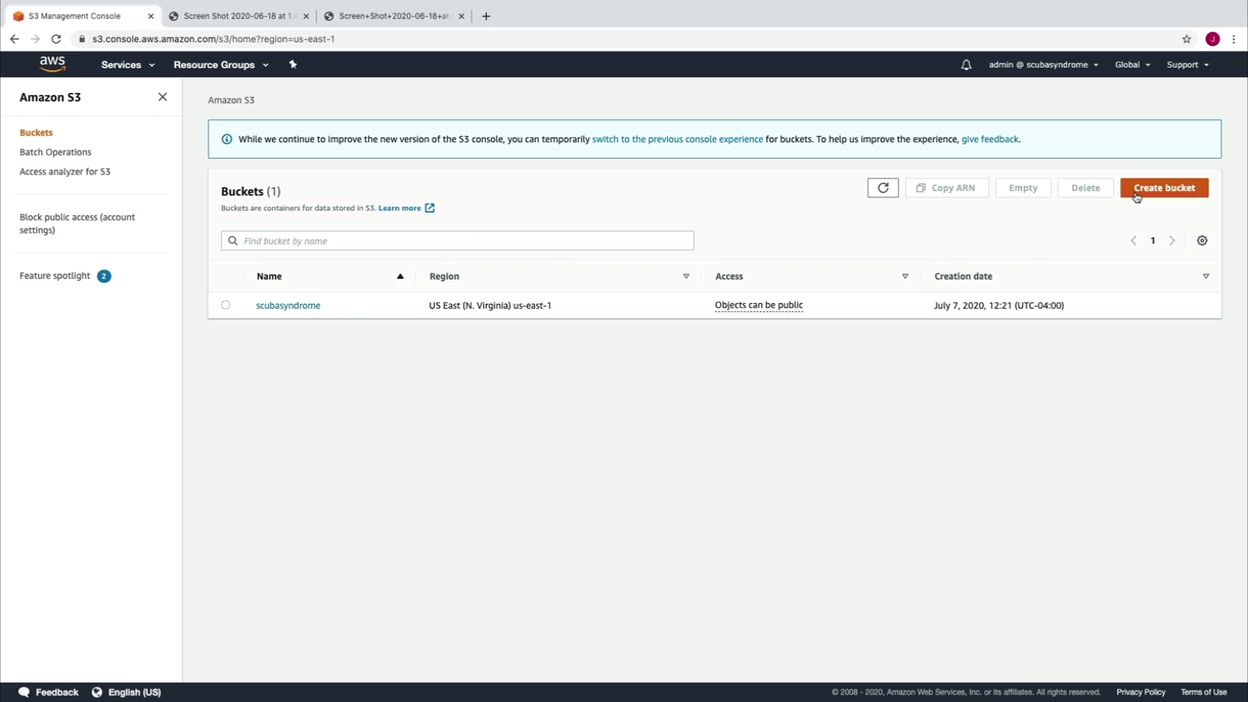Click page number 1 in pagination
The width and height of the screenshot is (1248, 702).
click(1152, 241)
